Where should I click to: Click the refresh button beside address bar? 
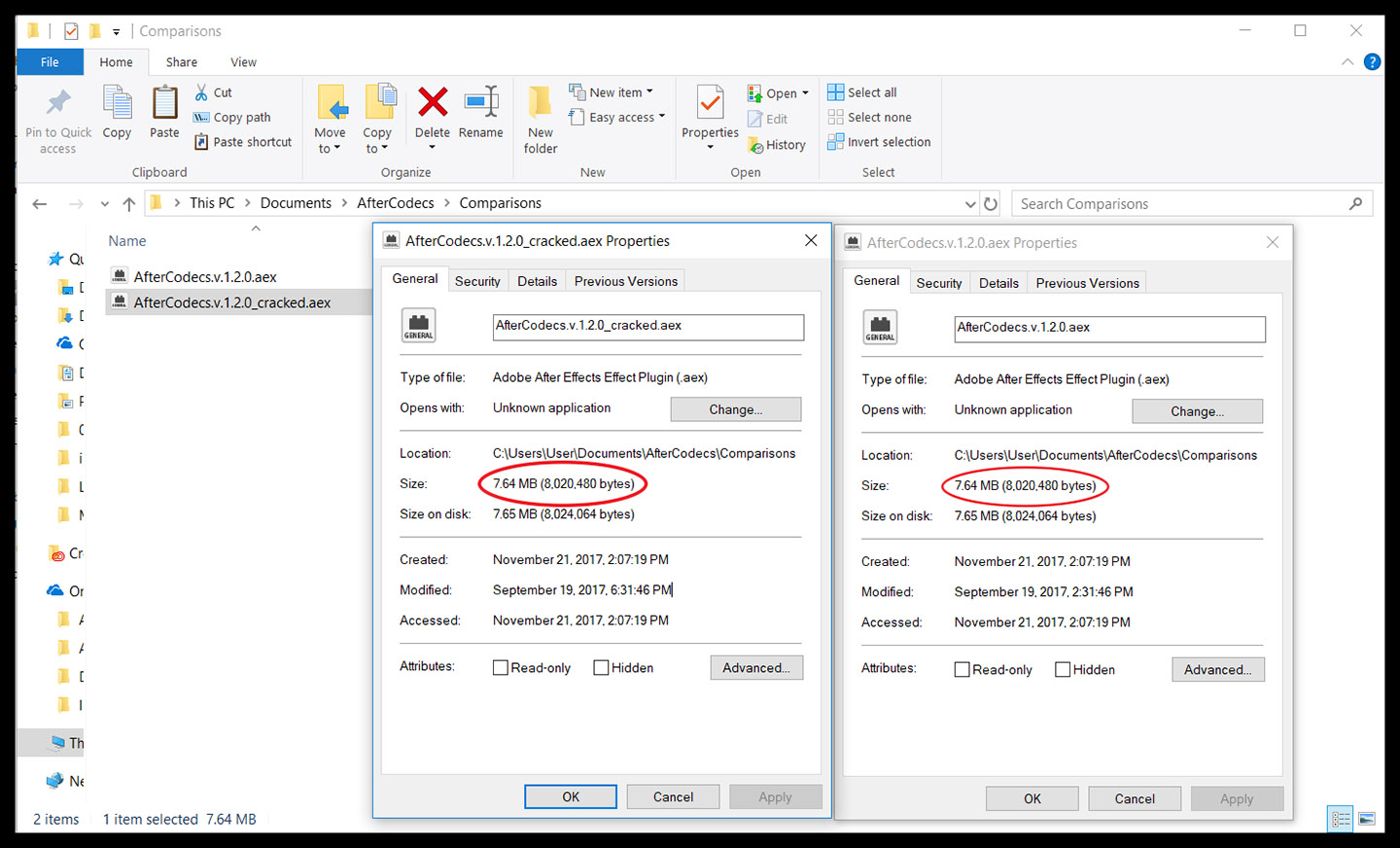click(x=991, y=204)
